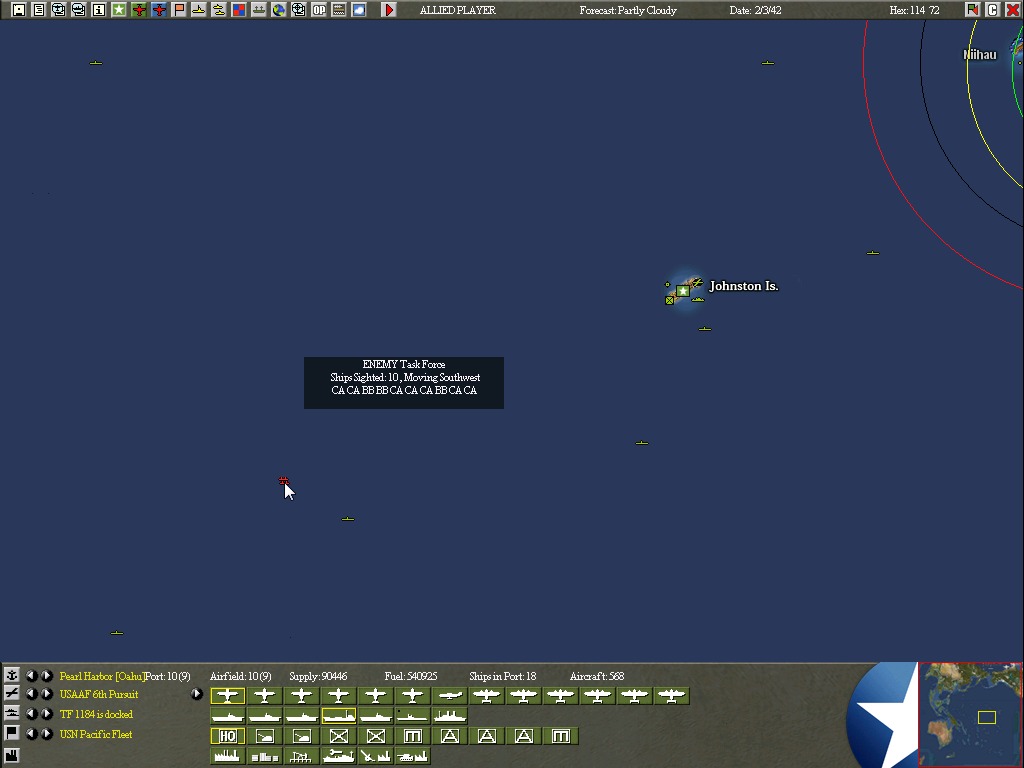
Task: Click 'Supply: 90446' value
Action: pos(318,676)
